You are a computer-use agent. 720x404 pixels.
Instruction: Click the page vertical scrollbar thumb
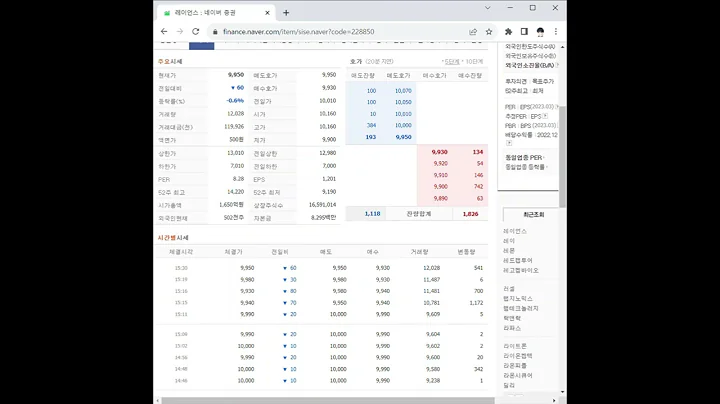click(x=562, y=156)
